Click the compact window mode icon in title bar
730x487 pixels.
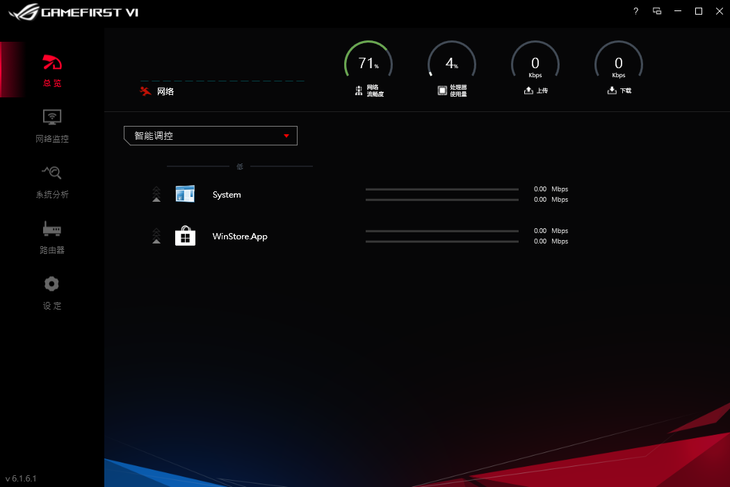point(657,11)
